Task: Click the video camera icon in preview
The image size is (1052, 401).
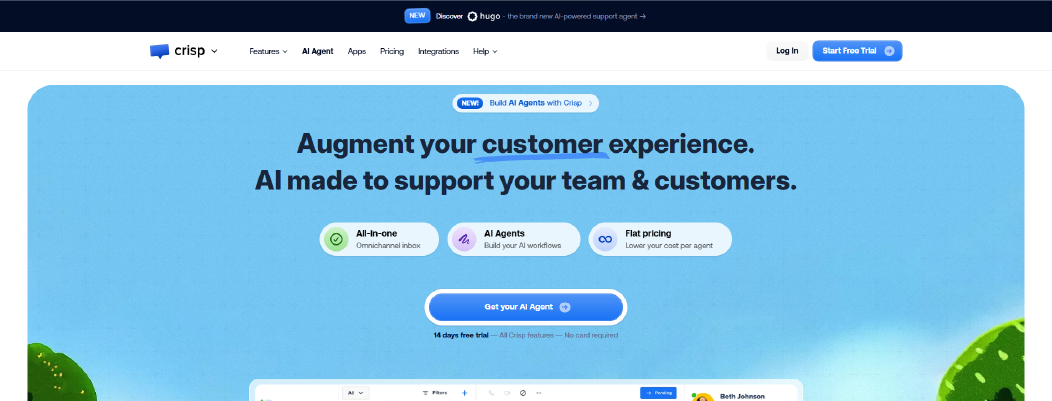Action: click(507, 393)
